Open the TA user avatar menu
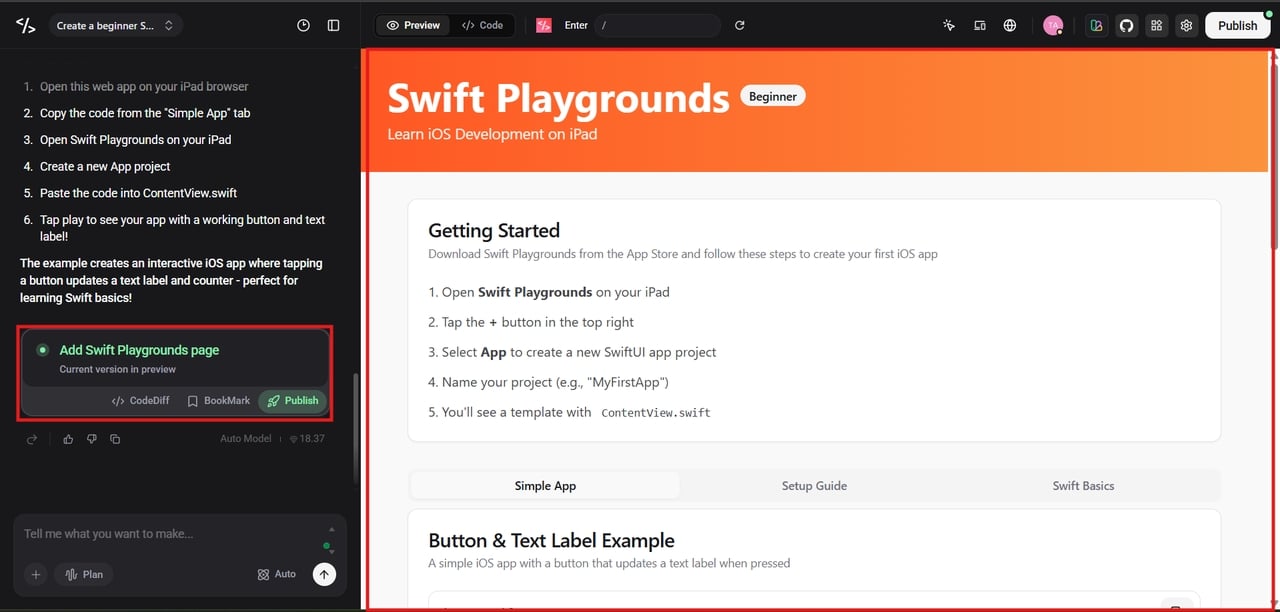The width and height of the screenshot is (1280, 612). click(1053, 26)
